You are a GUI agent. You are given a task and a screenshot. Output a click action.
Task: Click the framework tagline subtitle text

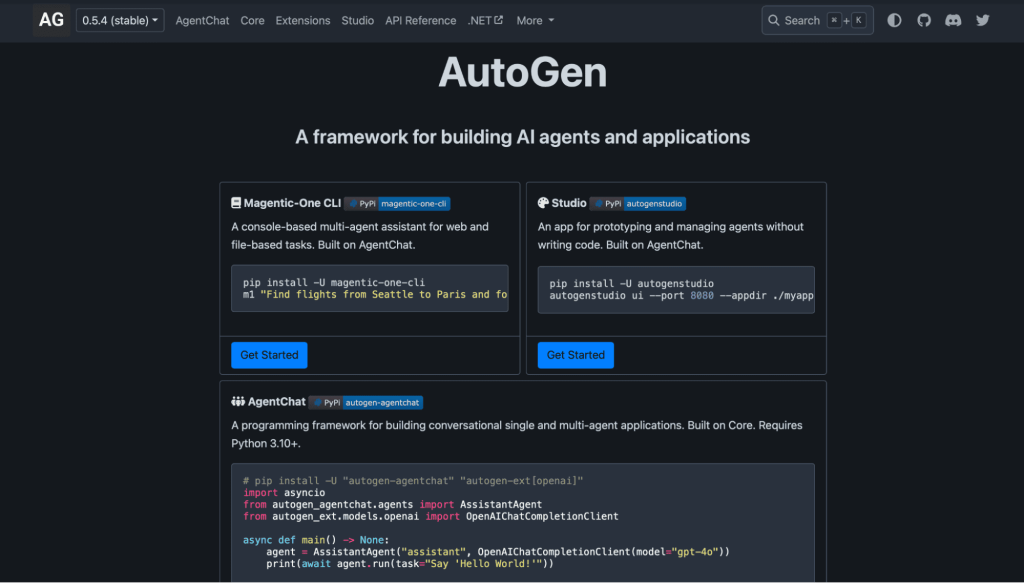(x=522, y=137)
